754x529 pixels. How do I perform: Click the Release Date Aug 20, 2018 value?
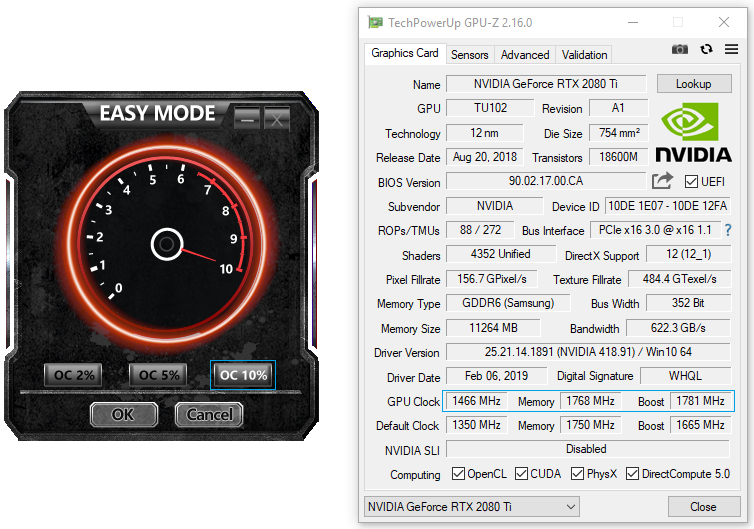pyautogui.click(x=485, y=157)
